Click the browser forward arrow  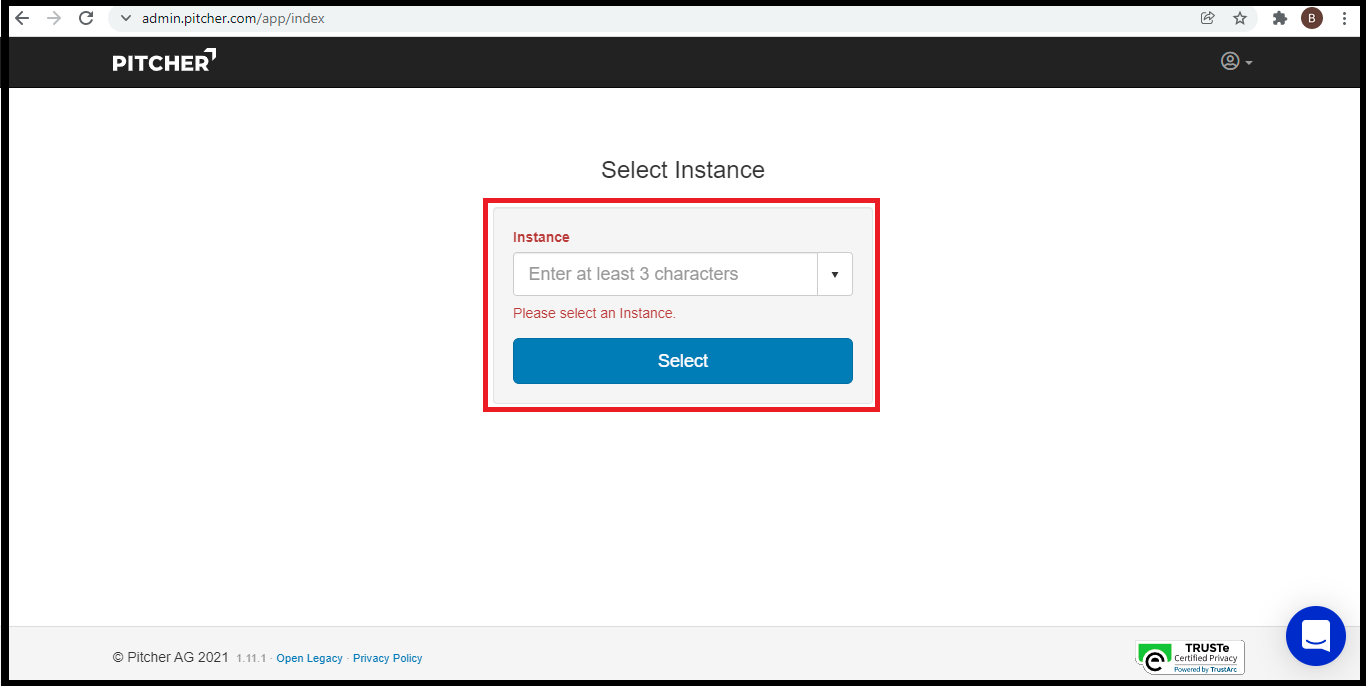54,18
